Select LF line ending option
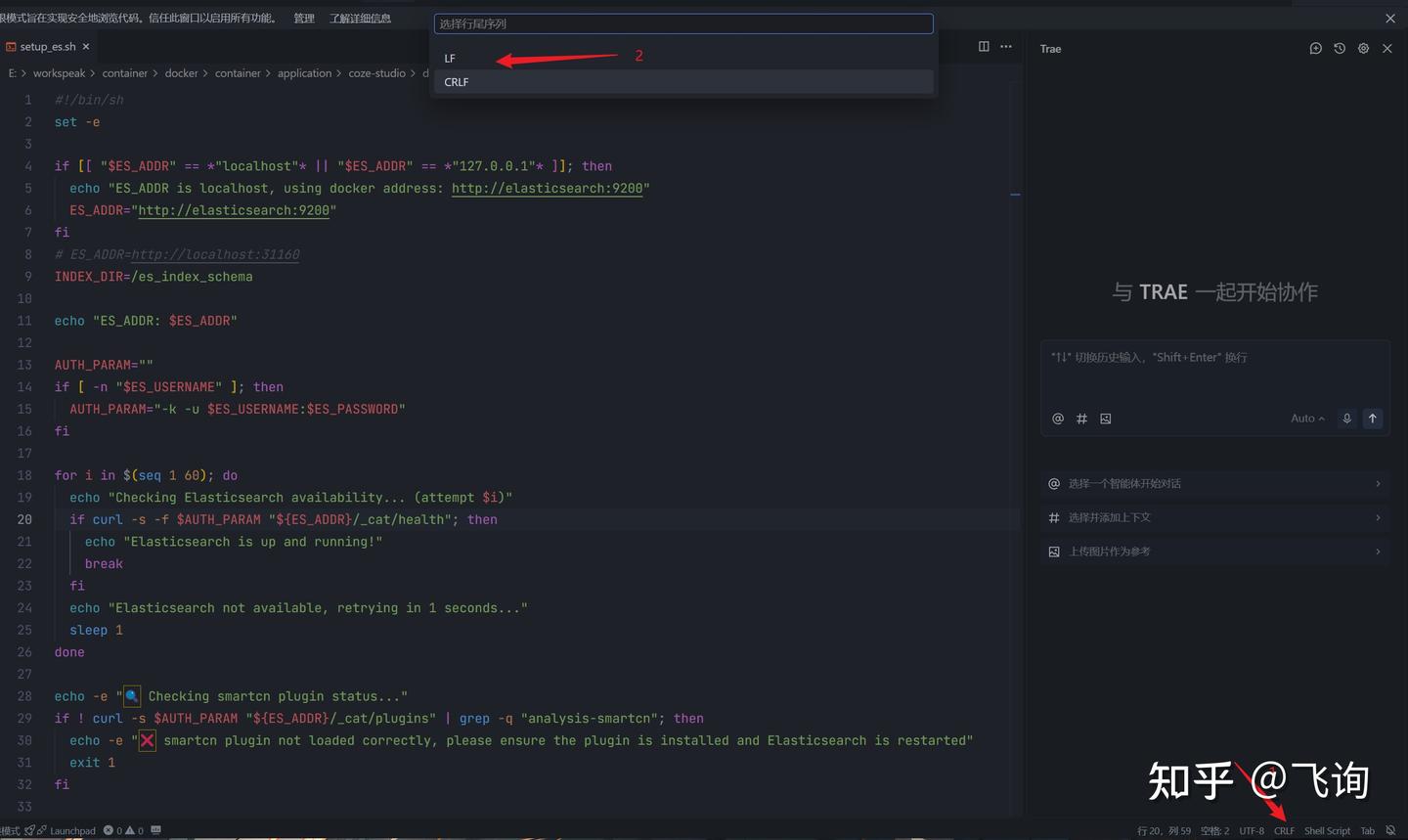 pos(683,59)
